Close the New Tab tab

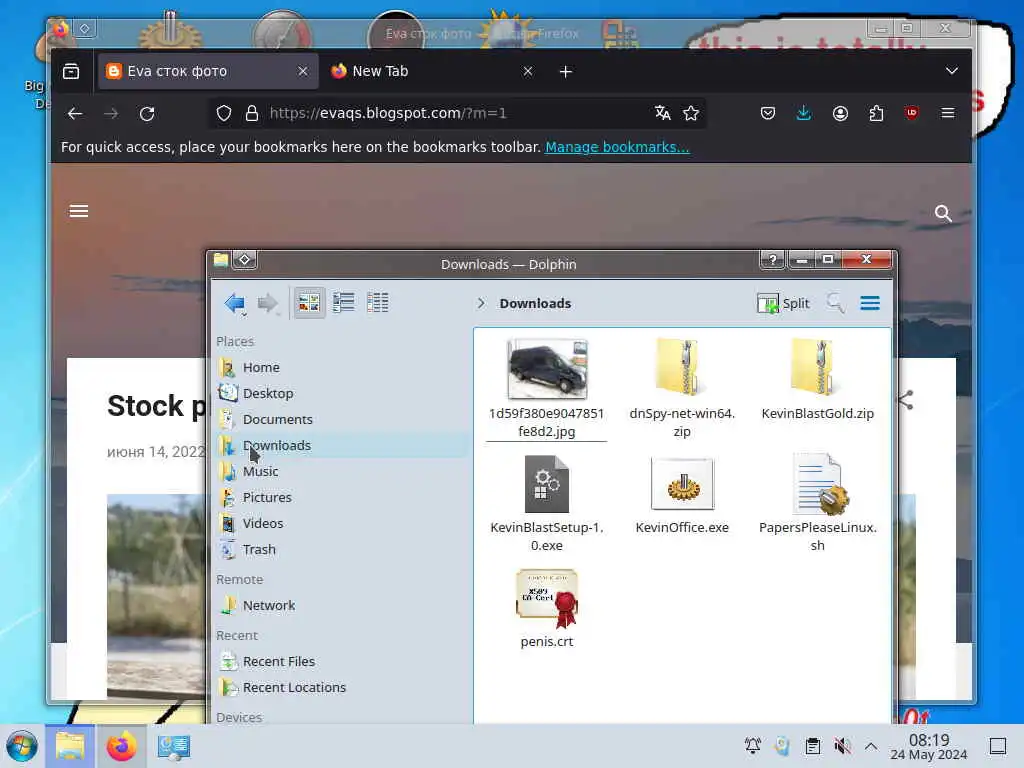coord(528,71)
